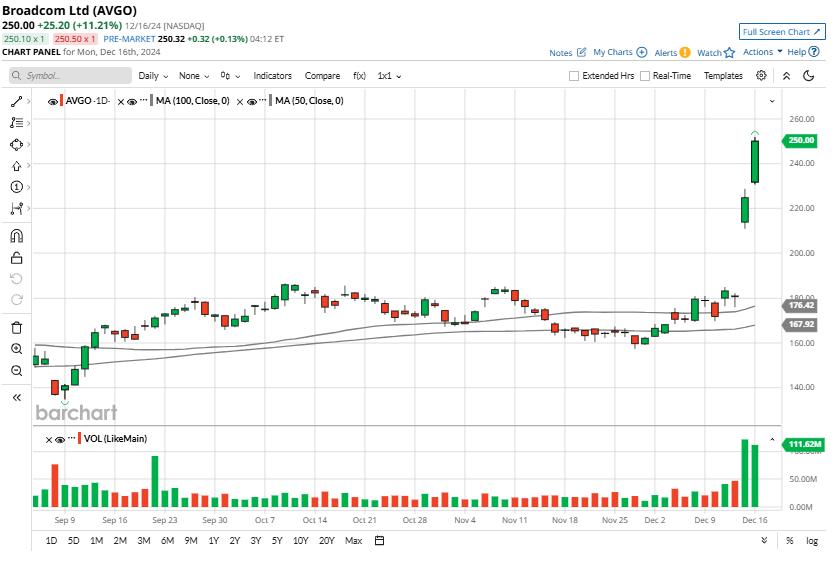Click the My Charts link
835x570 pixels.
[613, 52]
